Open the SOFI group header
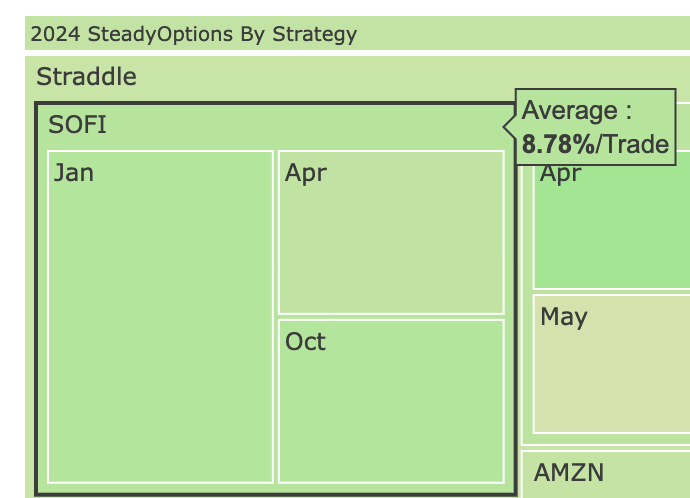This screenshot has height=498, width=690. [x=275, y=127]
